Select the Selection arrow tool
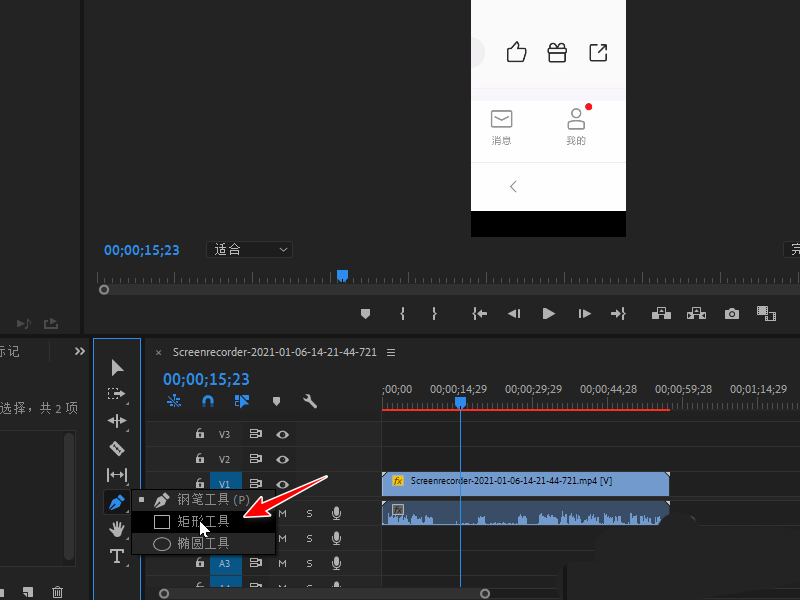 (117, 367)
